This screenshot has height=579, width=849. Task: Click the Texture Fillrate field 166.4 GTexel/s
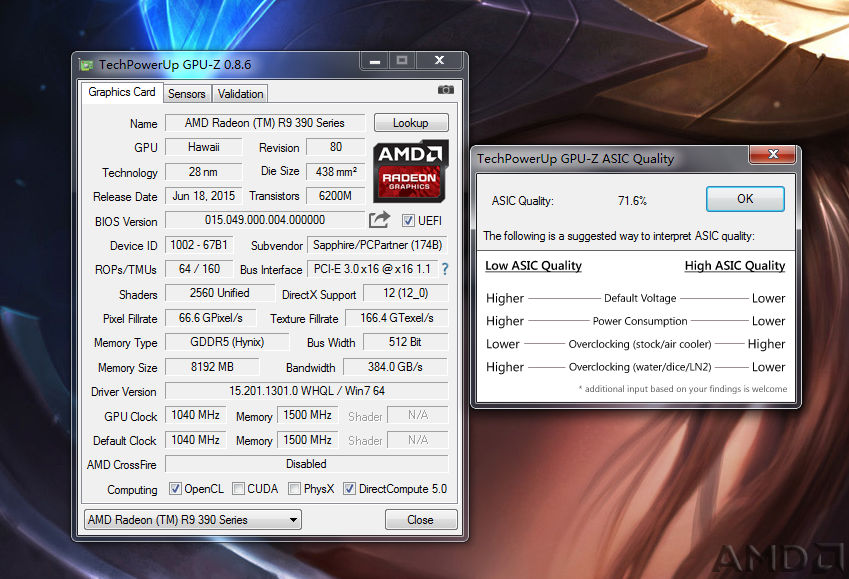click(x=397, y=318)
